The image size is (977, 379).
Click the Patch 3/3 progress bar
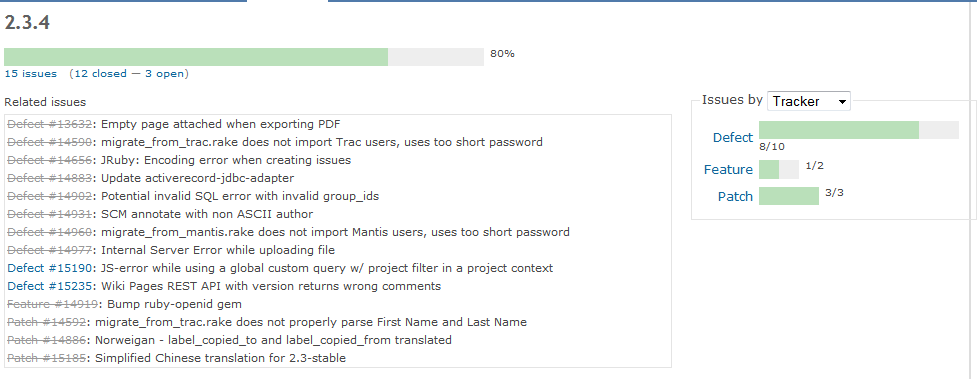tap(789, 196)
